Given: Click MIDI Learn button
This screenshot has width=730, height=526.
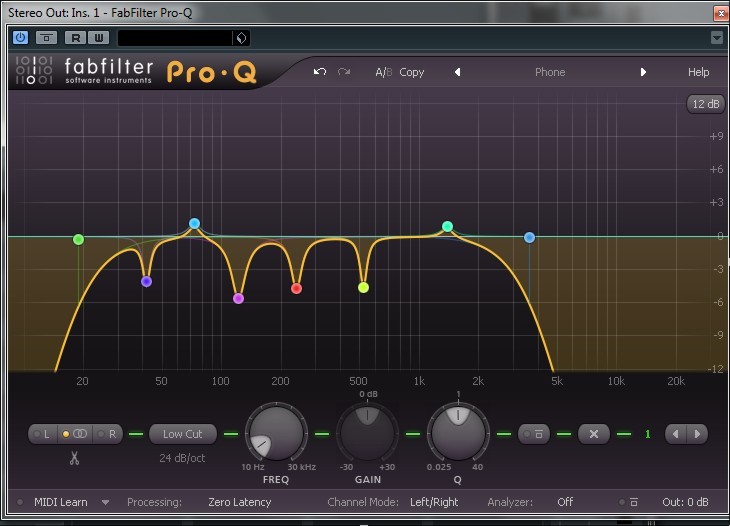Looking at the screenshot, I should click(x=61, y=502).
